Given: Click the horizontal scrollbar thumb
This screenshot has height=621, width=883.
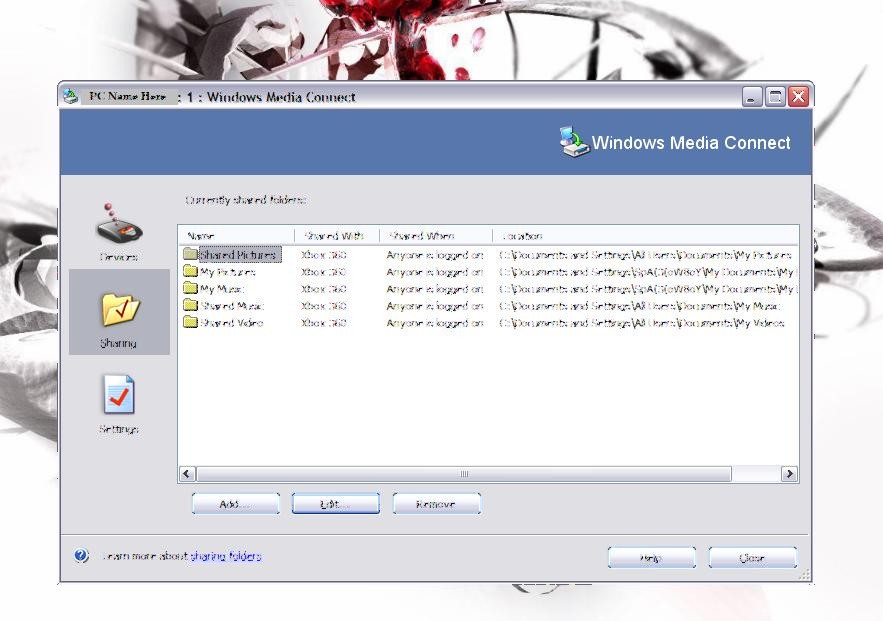Looking at the screenshot, I should pyautogui.click(x=464, y=474).
